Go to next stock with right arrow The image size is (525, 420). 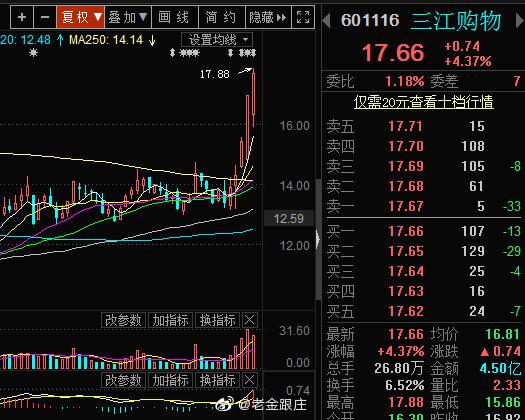[519, 21]
